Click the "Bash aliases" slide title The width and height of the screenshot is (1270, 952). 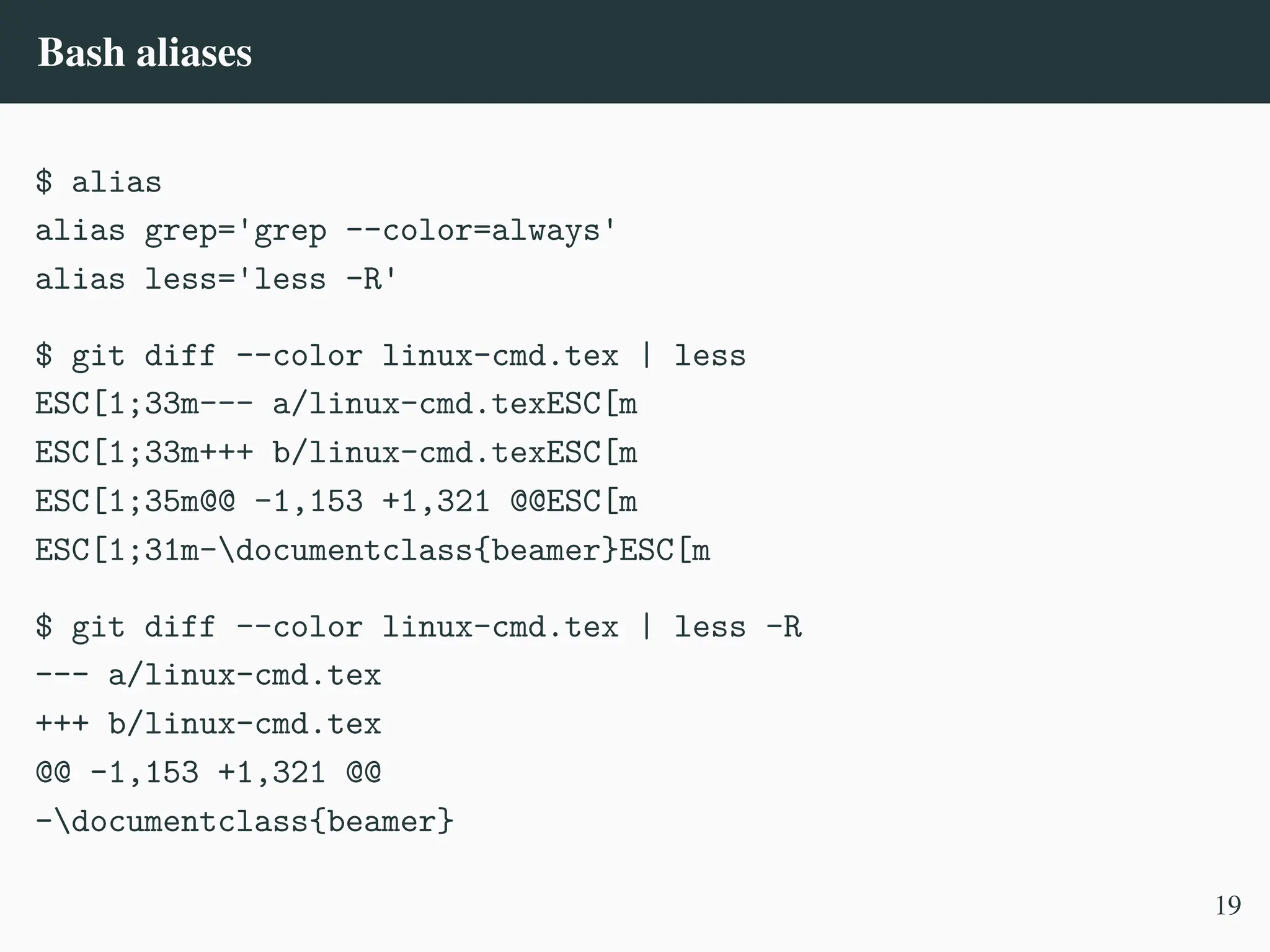click(144, 52)
